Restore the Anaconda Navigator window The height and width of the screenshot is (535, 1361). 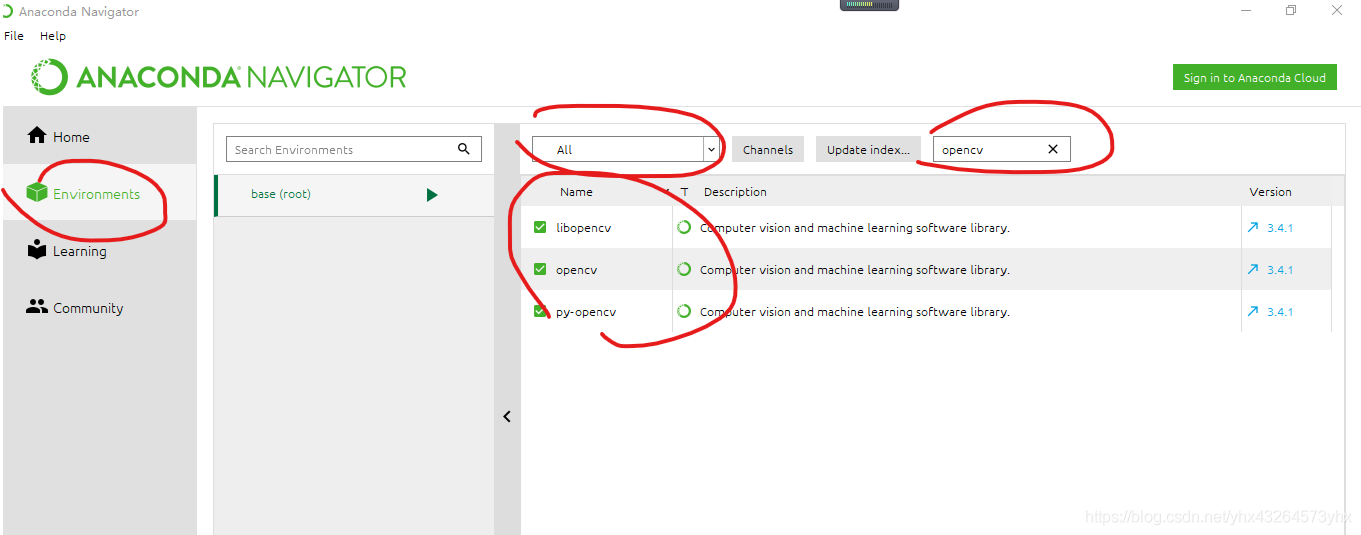[1291, 11]
